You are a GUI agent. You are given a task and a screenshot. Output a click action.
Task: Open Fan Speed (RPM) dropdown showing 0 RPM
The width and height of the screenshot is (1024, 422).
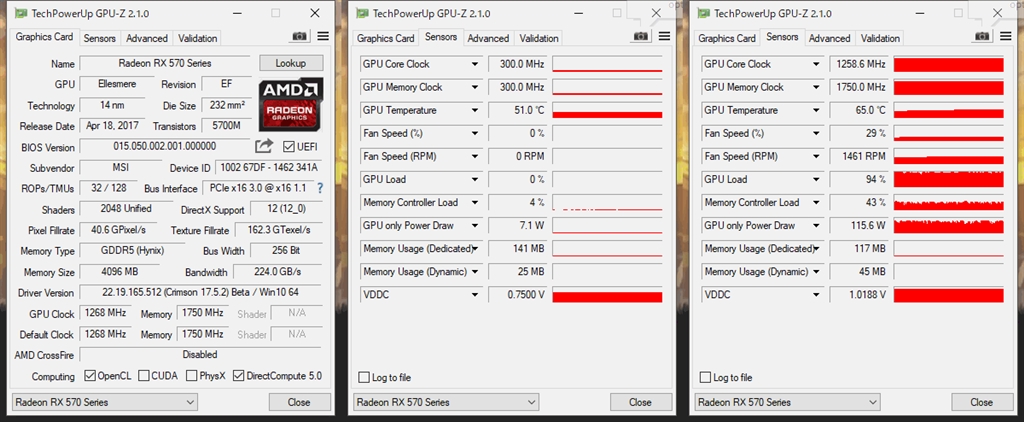pyautogui.click(x=475, y=156)
